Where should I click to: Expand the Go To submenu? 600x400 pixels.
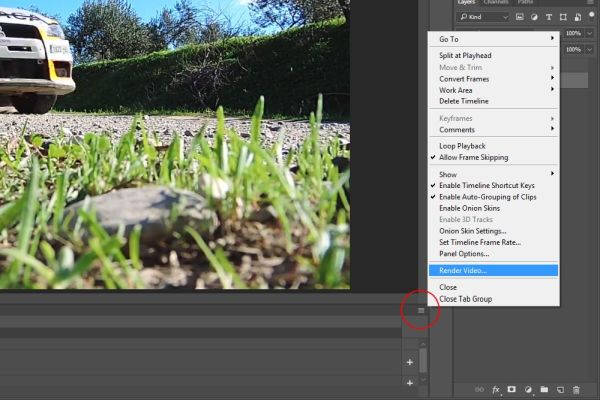click(494, 39)
